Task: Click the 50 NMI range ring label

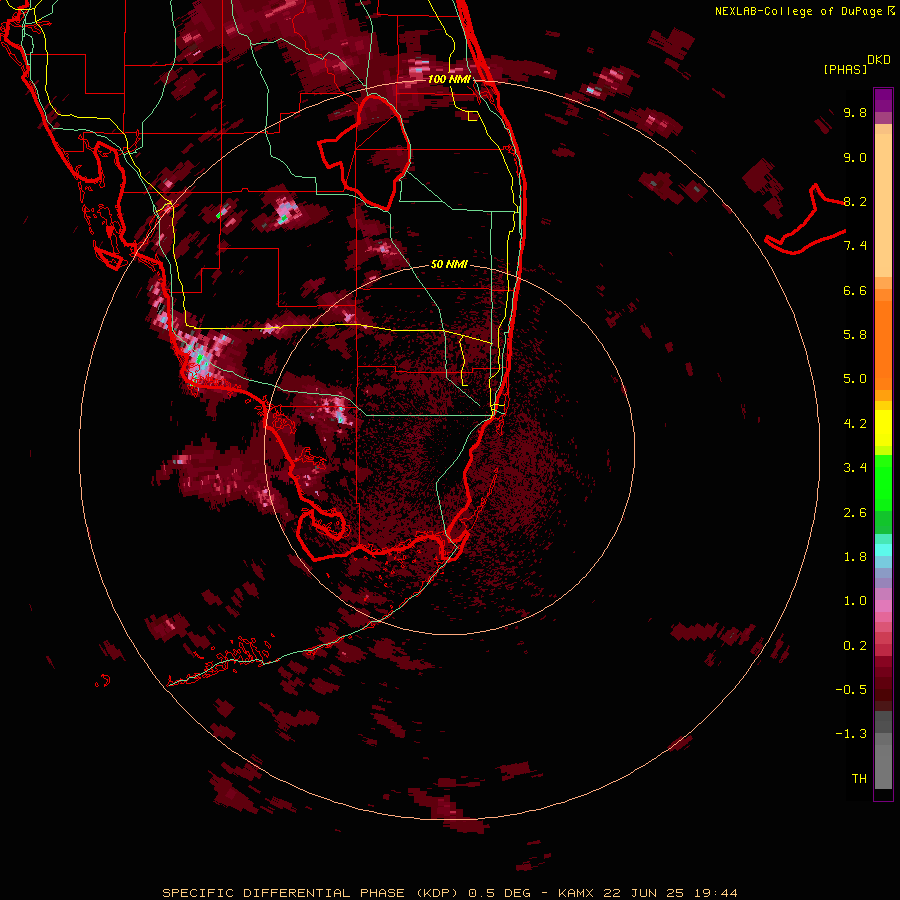Action: [449, 264]
